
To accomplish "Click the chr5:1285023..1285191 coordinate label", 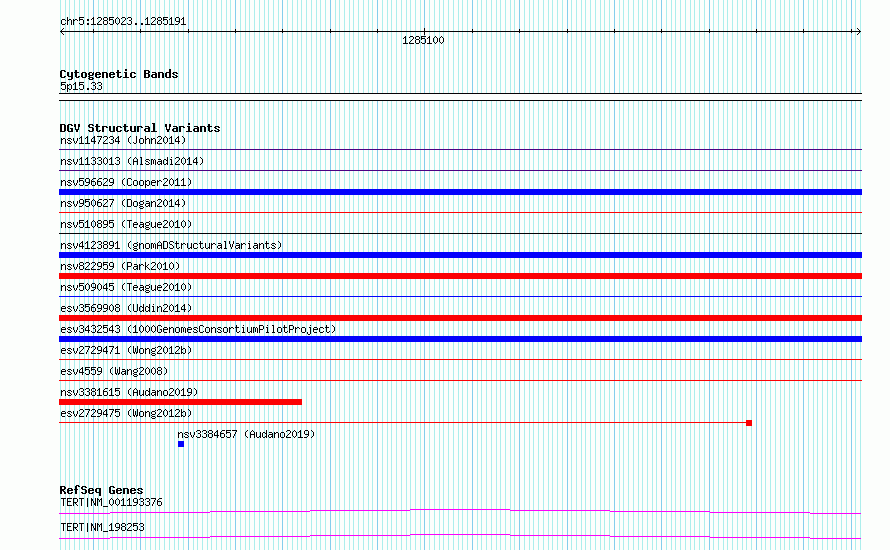I will (123, 21).
